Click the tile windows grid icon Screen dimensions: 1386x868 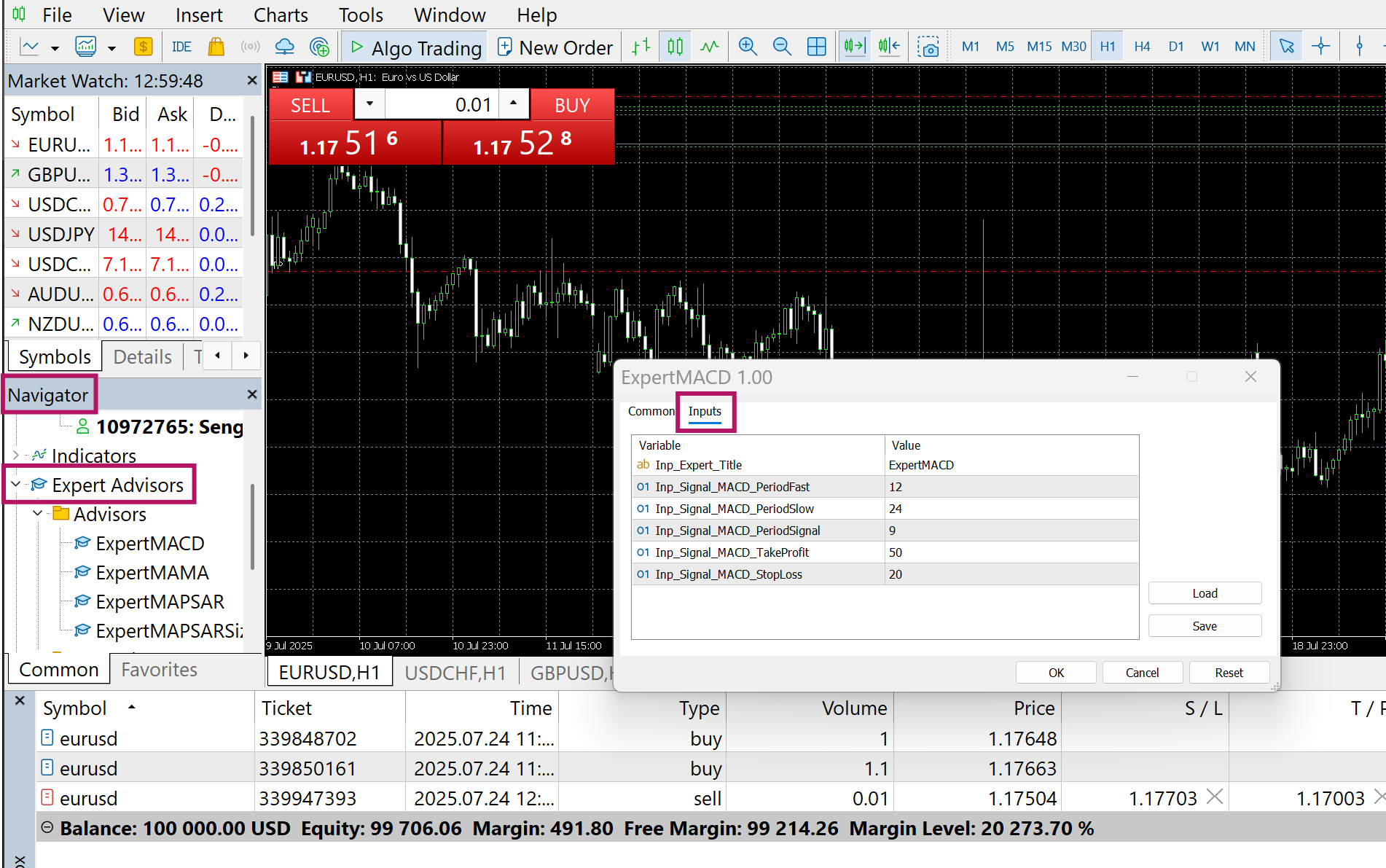click(x=816, y=47)
